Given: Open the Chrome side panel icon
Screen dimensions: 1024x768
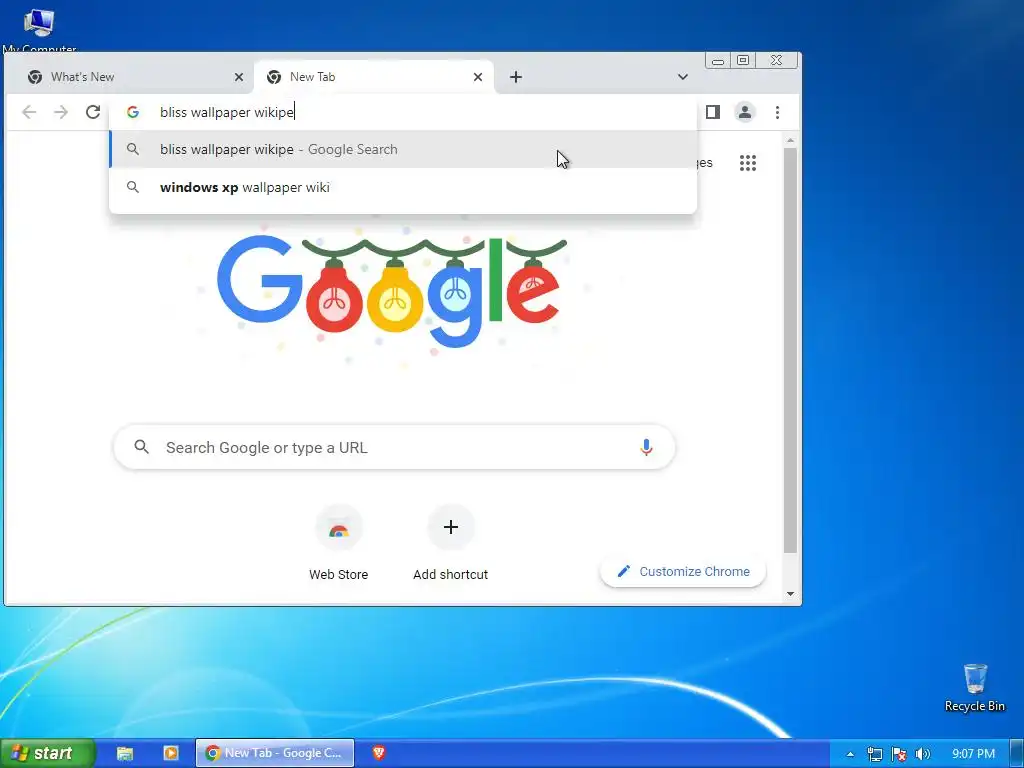Looking at the screenshot, I should tap(712, 112).
